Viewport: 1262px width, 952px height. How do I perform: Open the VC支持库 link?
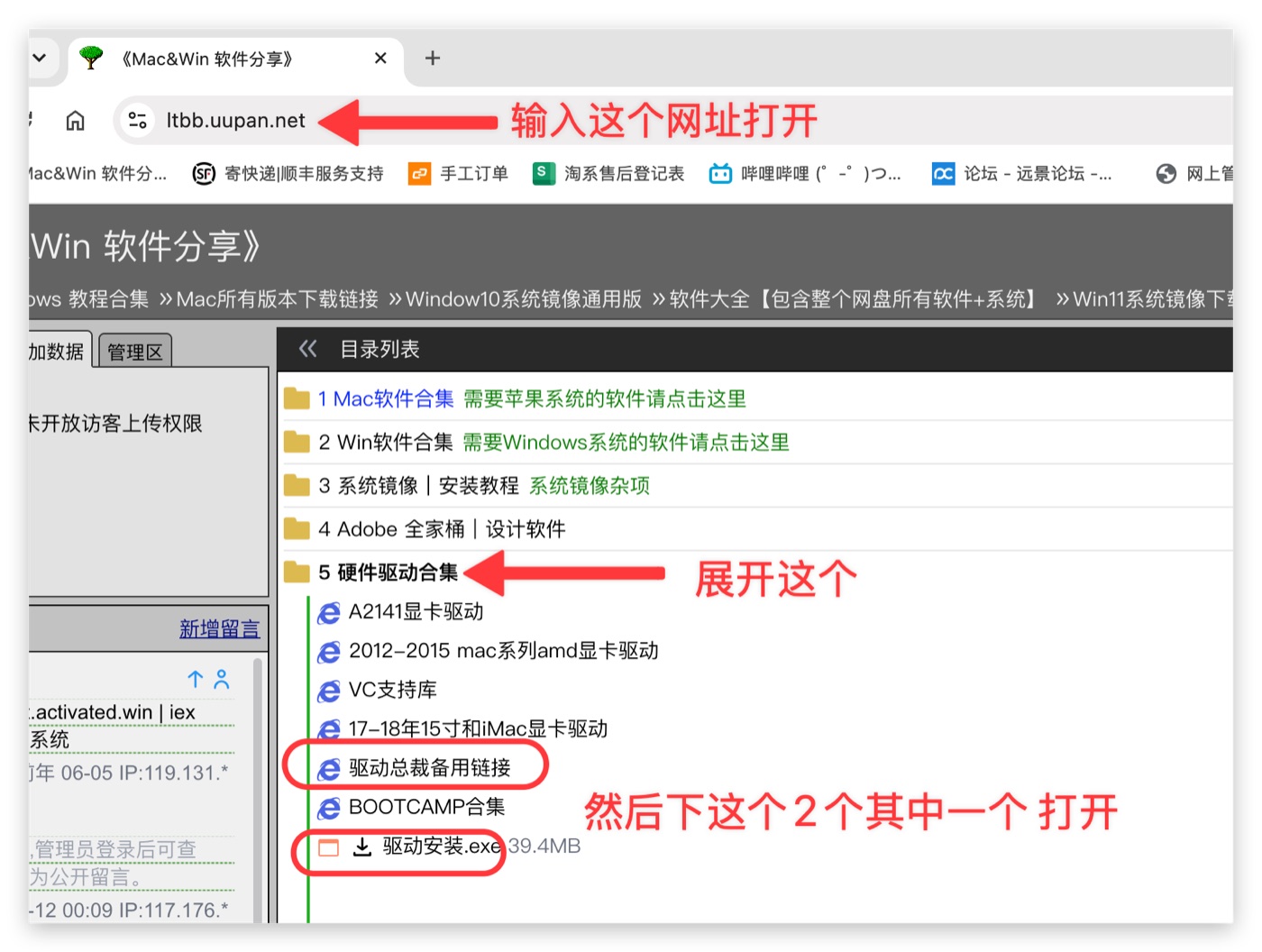click(x=392, y=690)
